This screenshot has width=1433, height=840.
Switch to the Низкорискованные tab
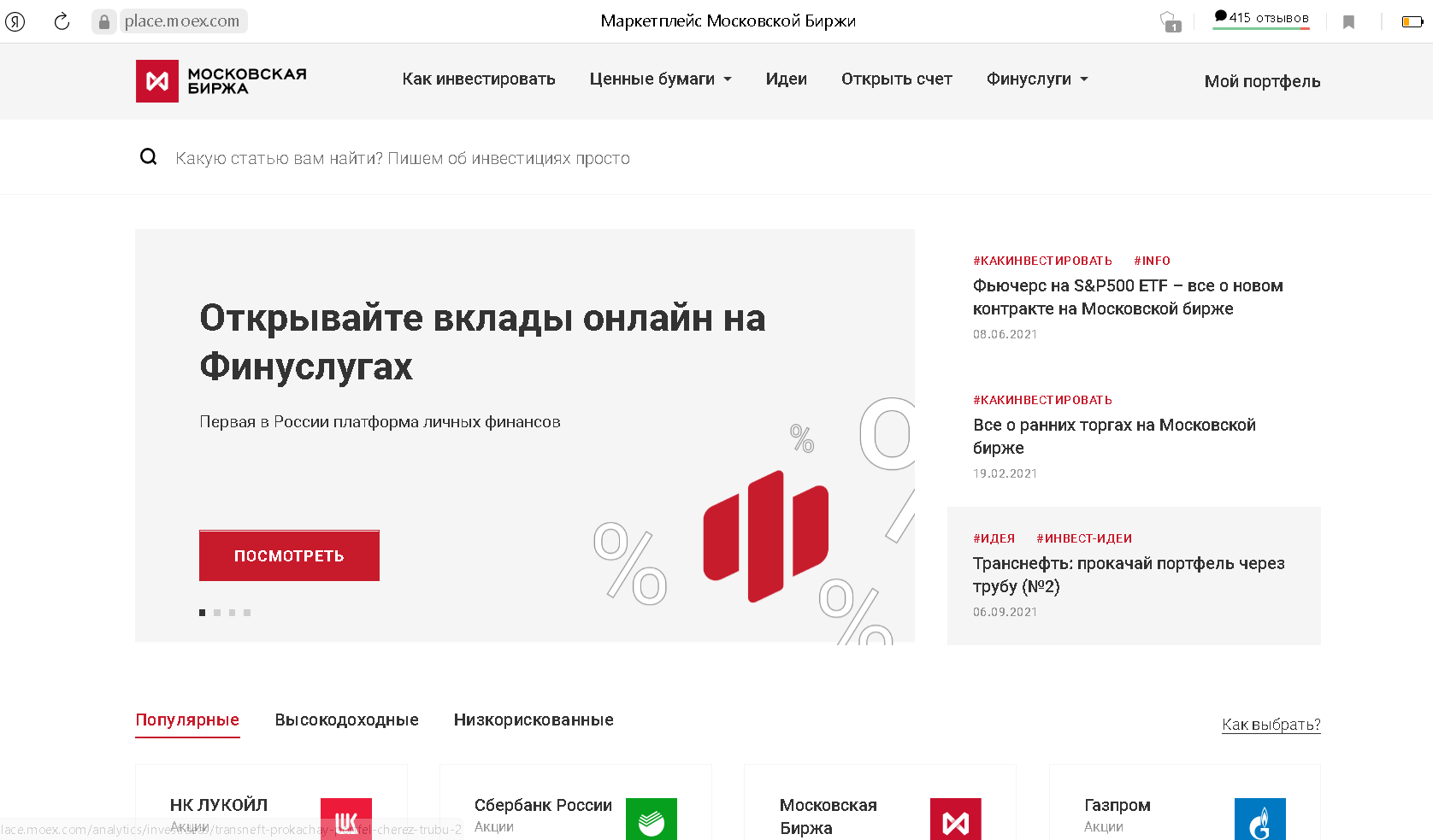pos(534,720)
